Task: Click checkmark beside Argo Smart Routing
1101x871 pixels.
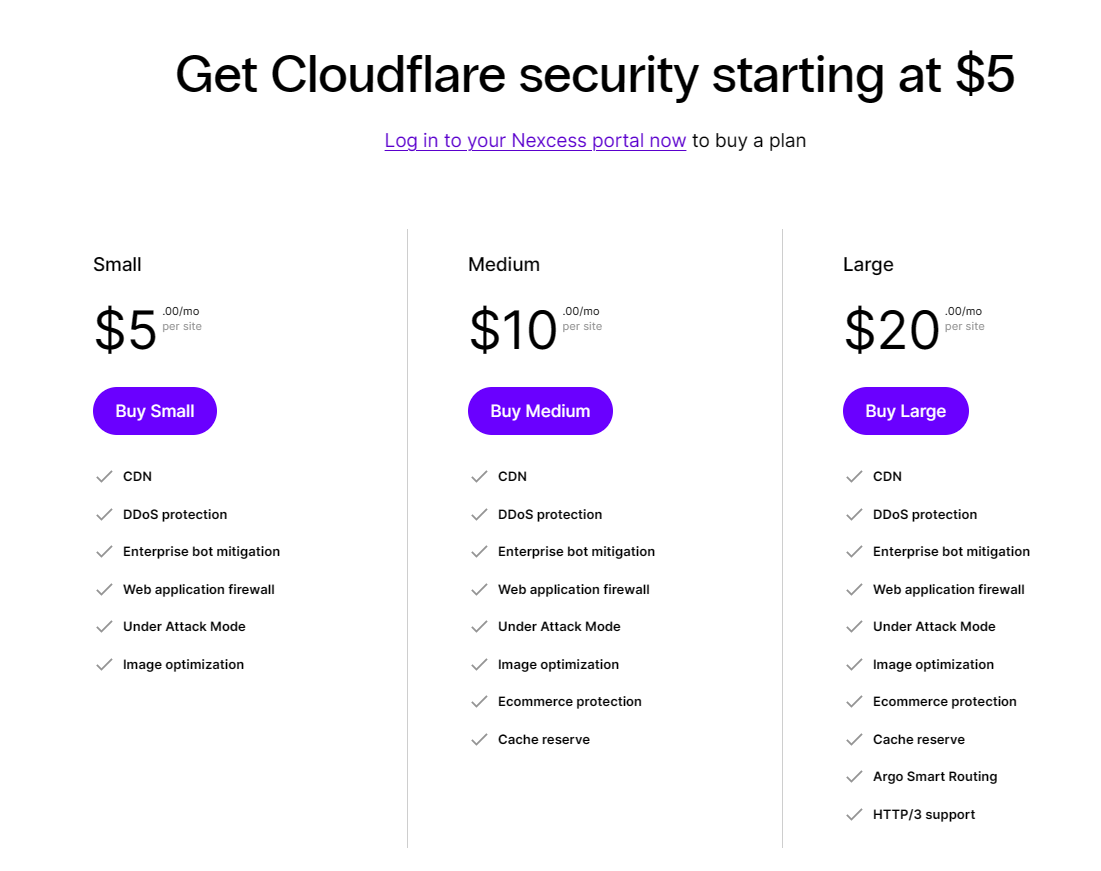Action: coord(854,777)
